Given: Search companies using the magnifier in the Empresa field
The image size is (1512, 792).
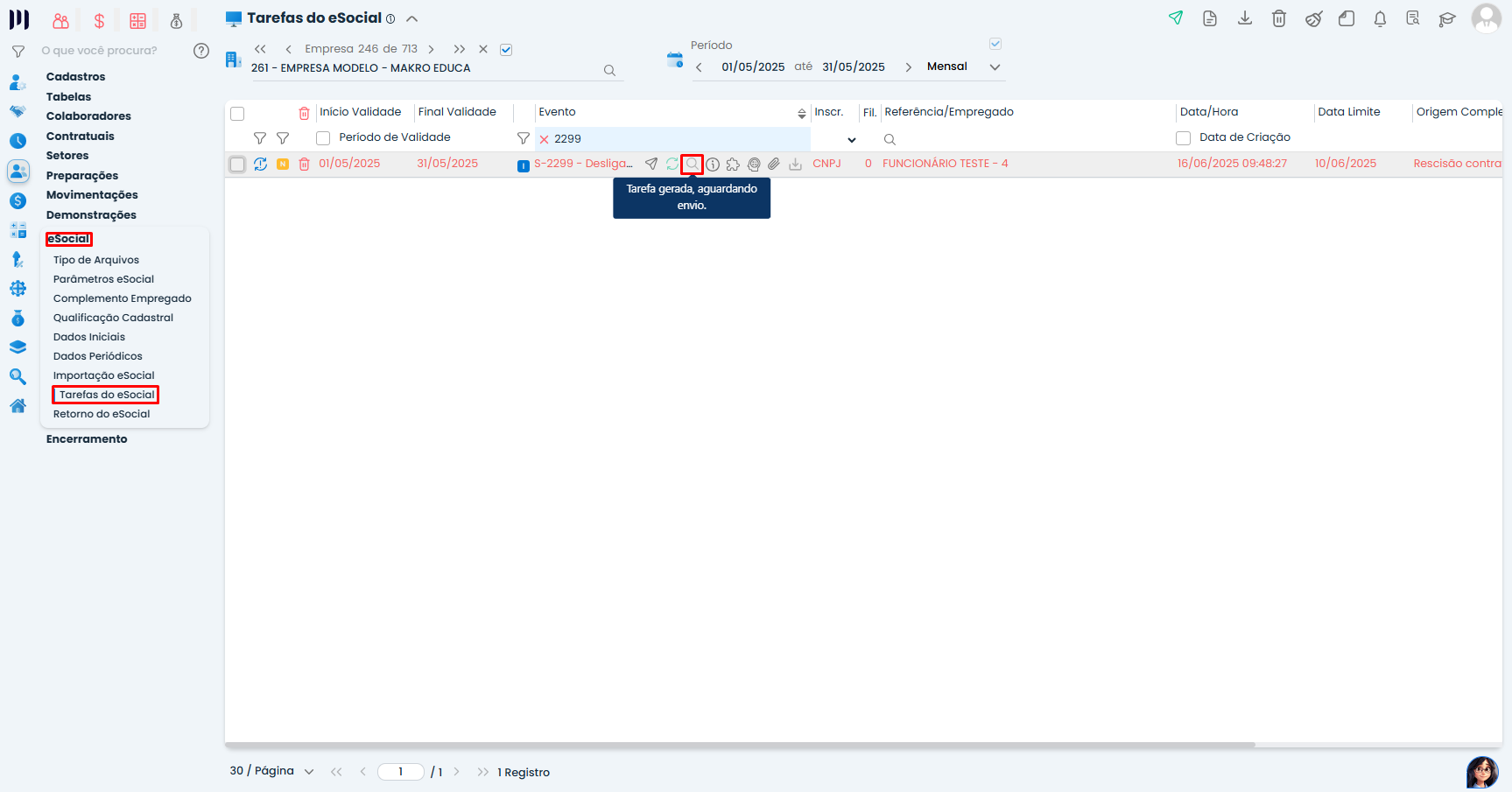Looking at the screenshot, I should click(x=609, y=70).
